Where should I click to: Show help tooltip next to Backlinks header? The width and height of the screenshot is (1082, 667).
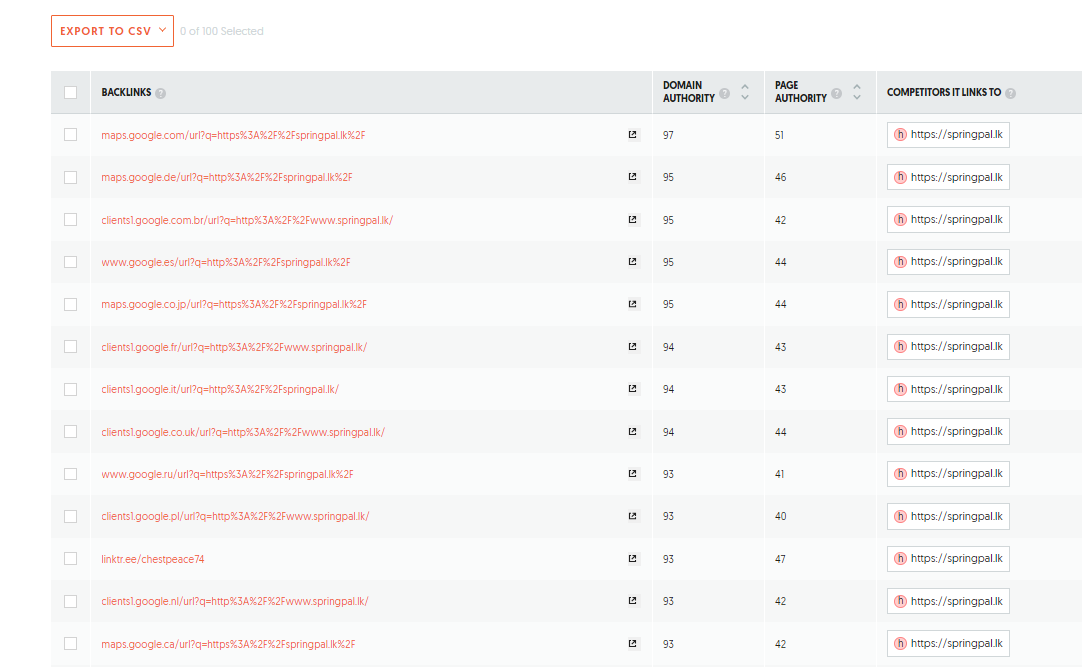coord(160,93)
